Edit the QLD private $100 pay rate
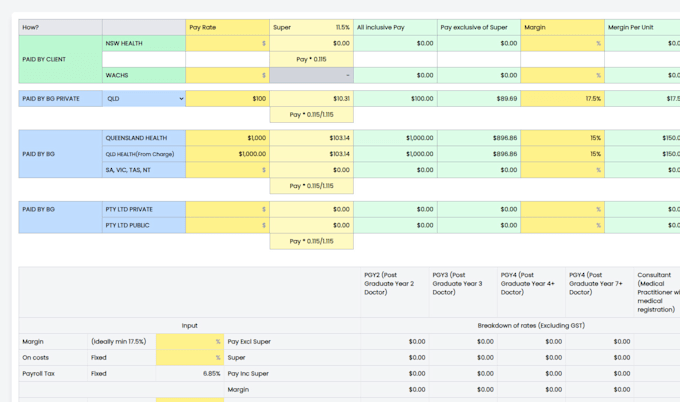Viewport: 680px width, 402px height. tap(228, 98)
